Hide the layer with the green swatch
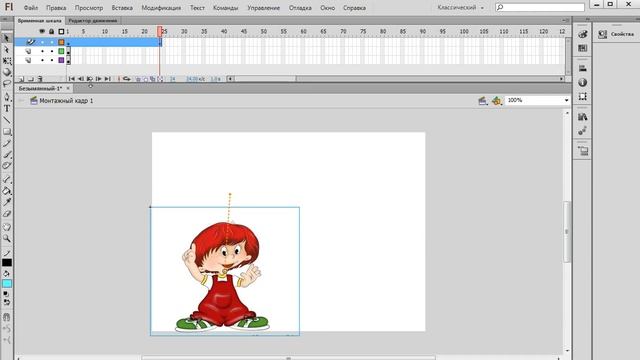 [42, 51]
